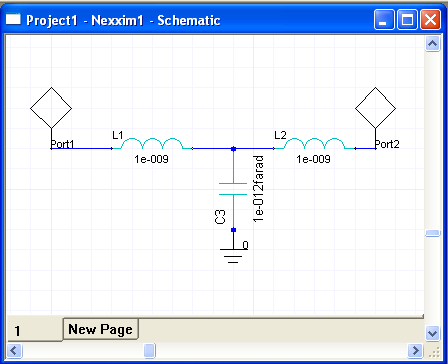The height and width of the screenshot is (364, 448).
Task: Click the horizontal scrollbar left arrow
Action: click(14, 351)
